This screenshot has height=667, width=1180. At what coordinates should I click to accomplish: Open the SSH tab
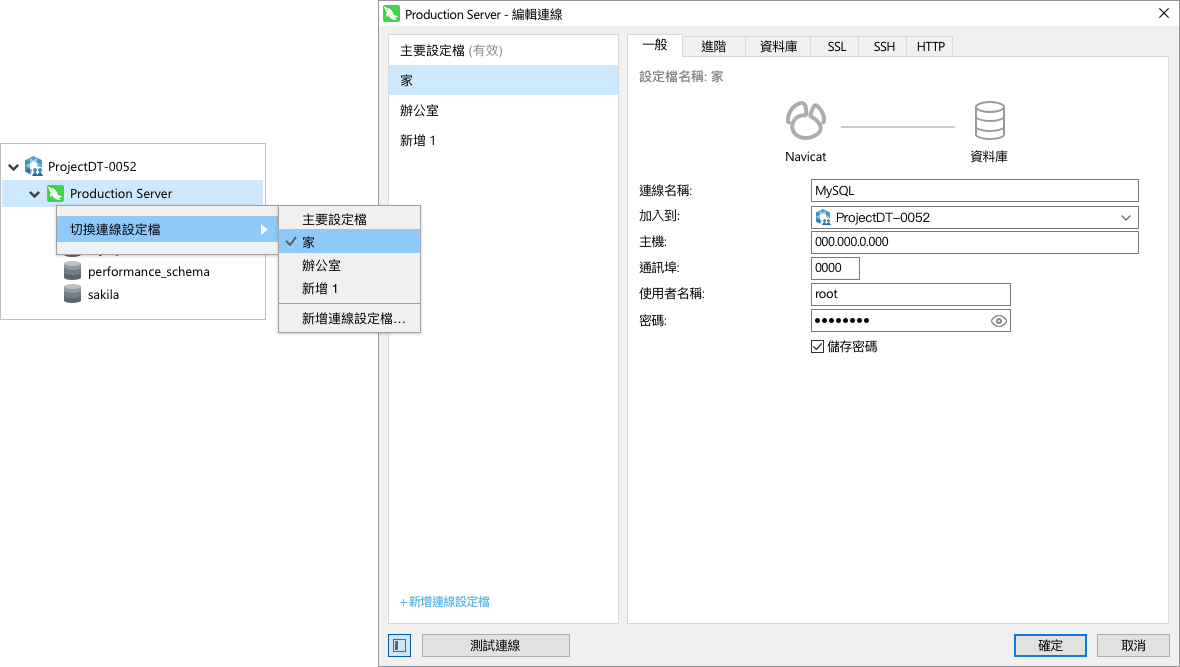[883, 47]
